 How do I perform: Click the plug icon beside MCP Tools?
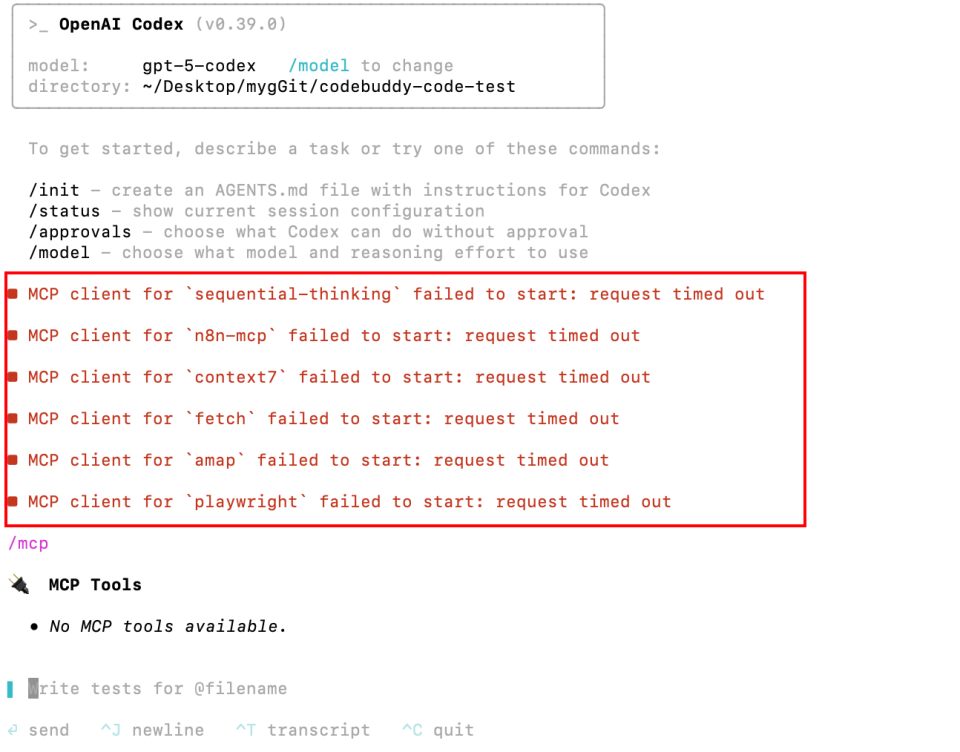pyautogui.click(x=19, y=584)
